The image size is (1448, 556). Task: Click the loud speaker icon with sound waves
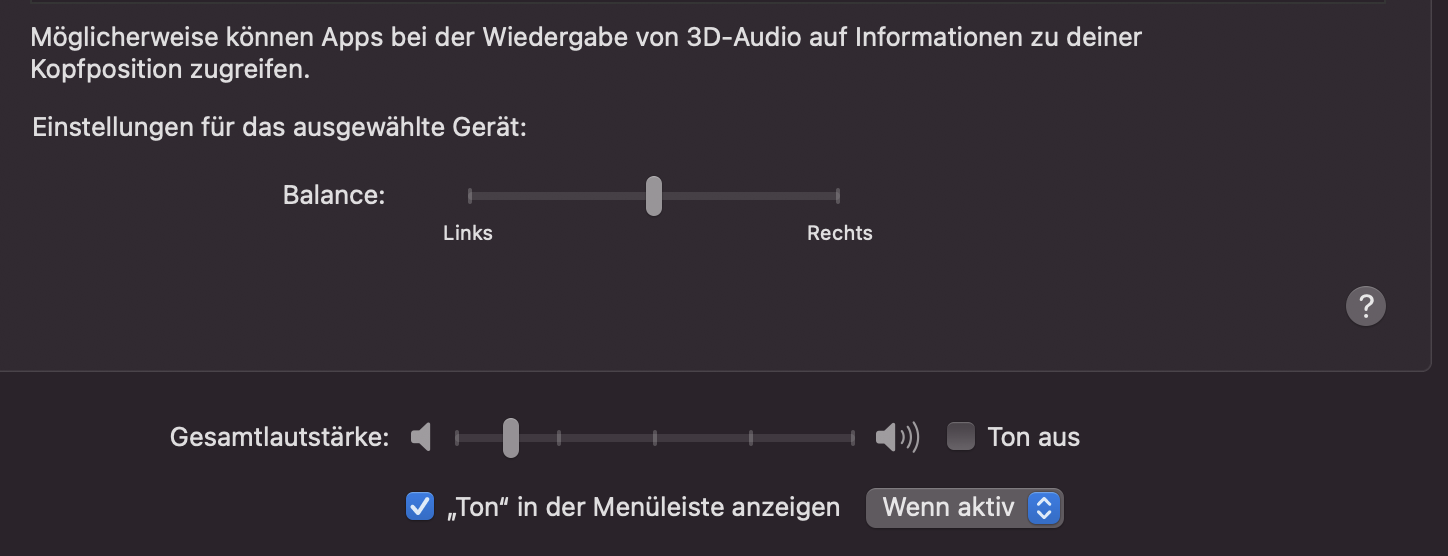tap(896, 437)
